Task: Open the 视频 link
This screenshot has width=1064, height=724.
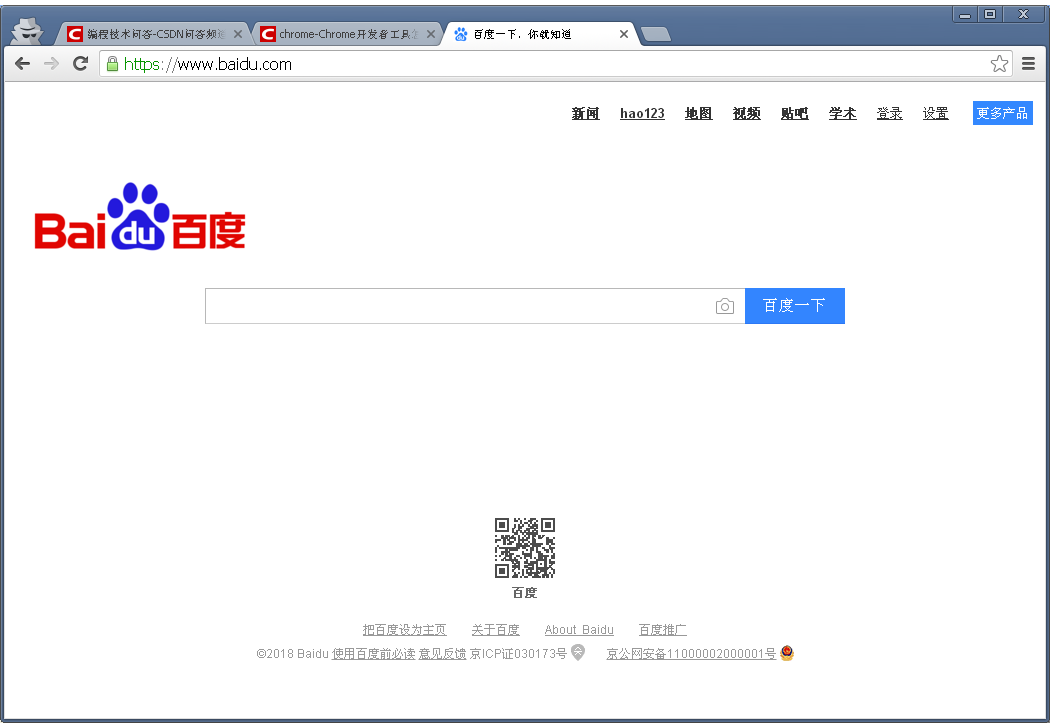Action: point(746,113)
